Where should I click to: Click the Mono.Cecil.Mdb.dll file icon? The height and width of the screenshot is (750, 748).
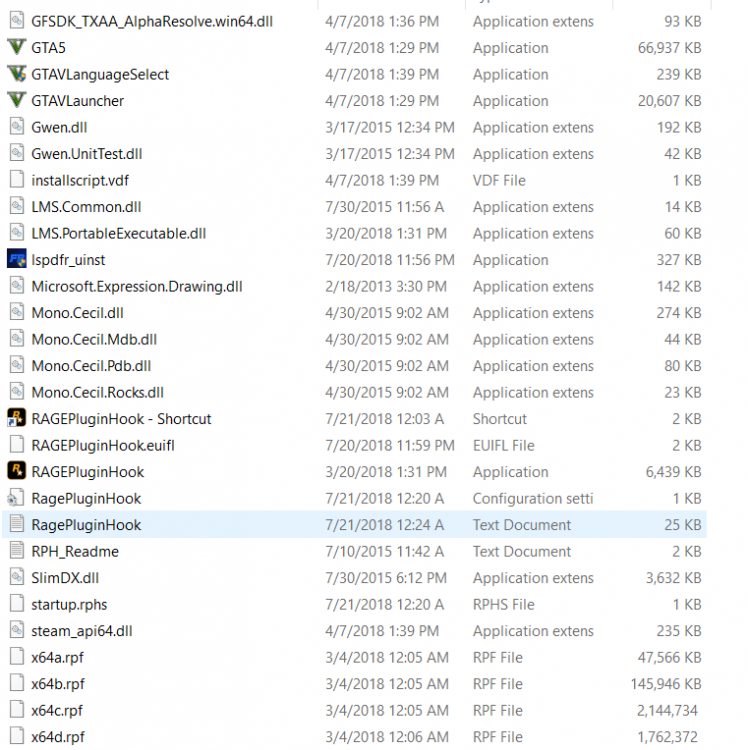[17, 339]
